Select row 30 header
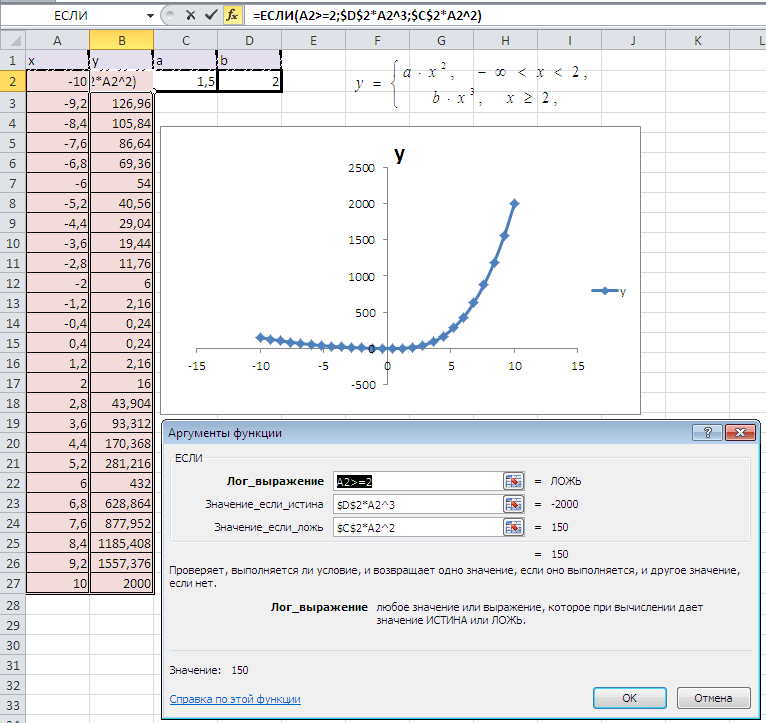The height and width of the screenshot is (723, 766). click(x=13, y=645)
